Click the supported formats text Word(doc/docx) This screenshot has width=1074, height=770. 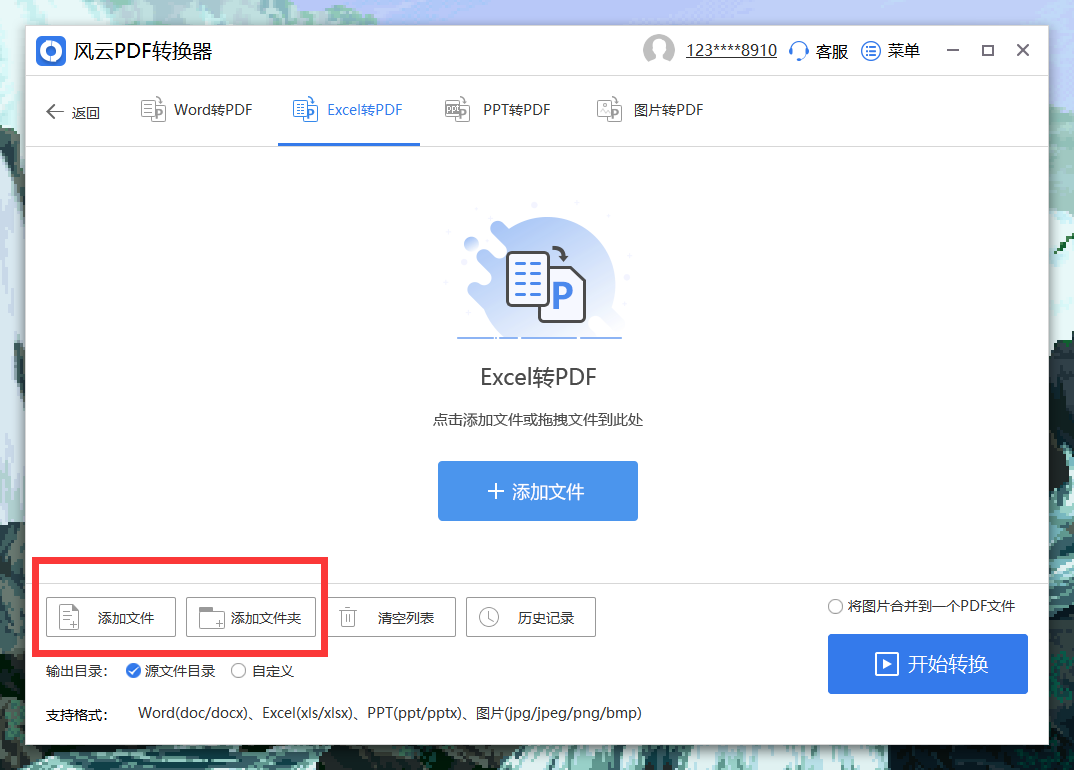coord(193,713)
